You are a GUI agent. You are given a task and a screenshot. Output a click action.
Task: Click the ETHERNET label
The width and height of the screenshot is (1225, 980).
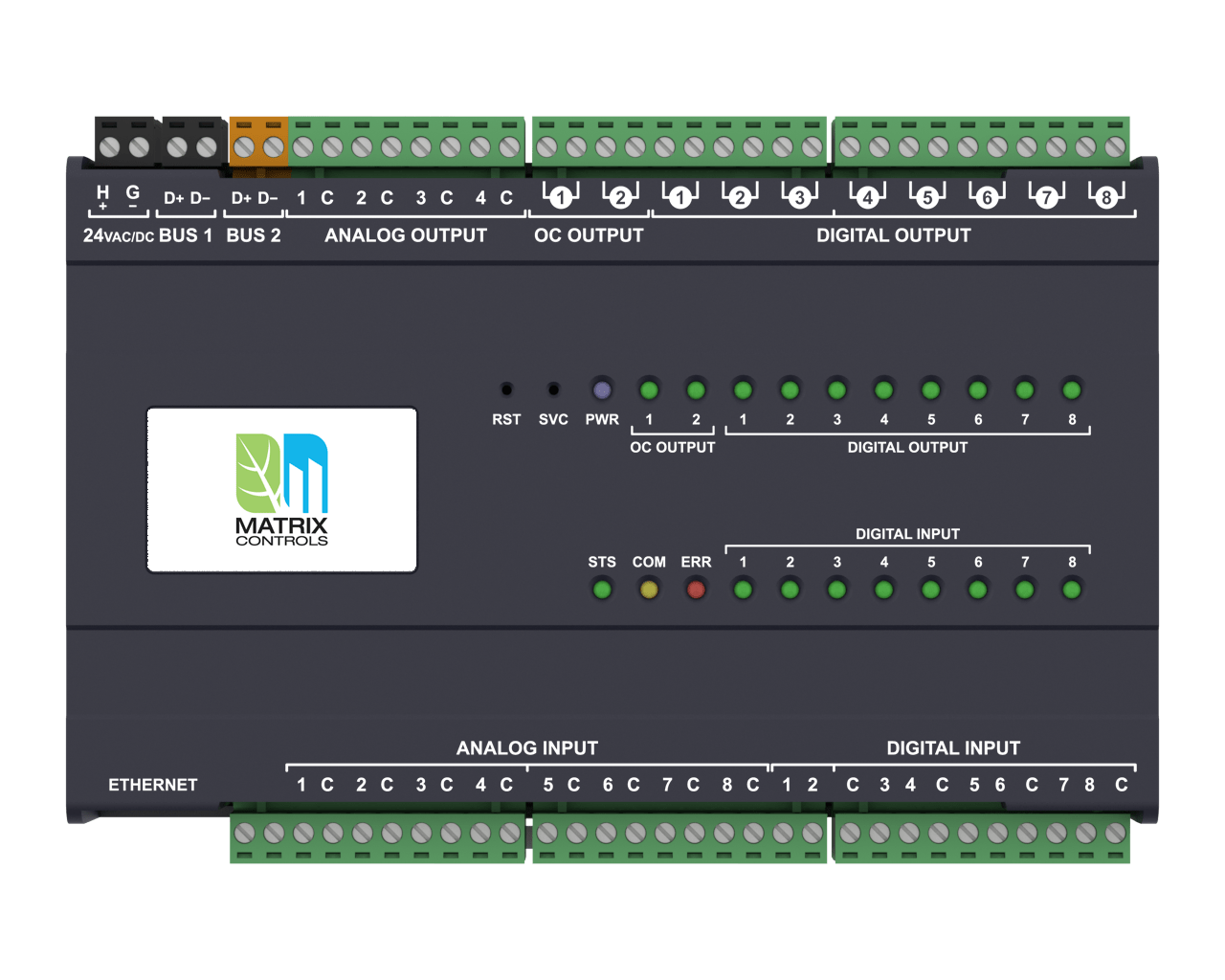[152, 785]
